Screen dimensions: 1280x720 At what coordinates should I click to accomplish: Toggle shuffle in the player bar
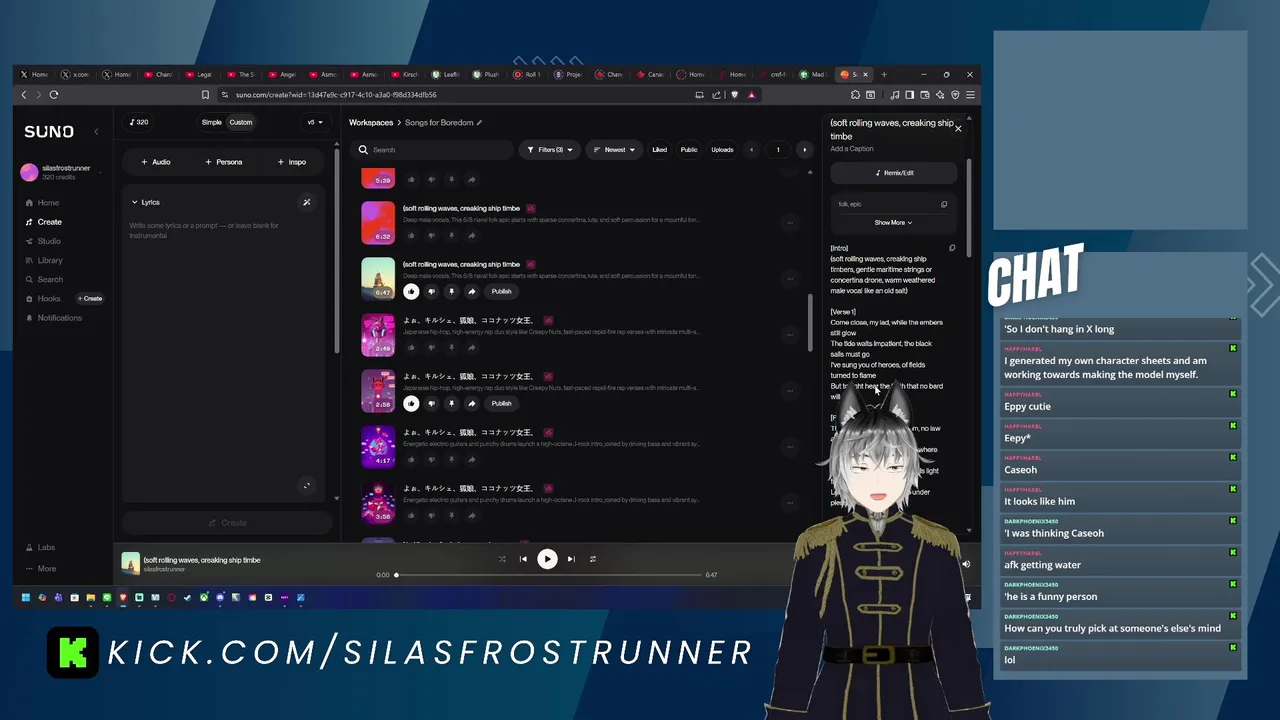pyautogui.click(x=502, y=559)
